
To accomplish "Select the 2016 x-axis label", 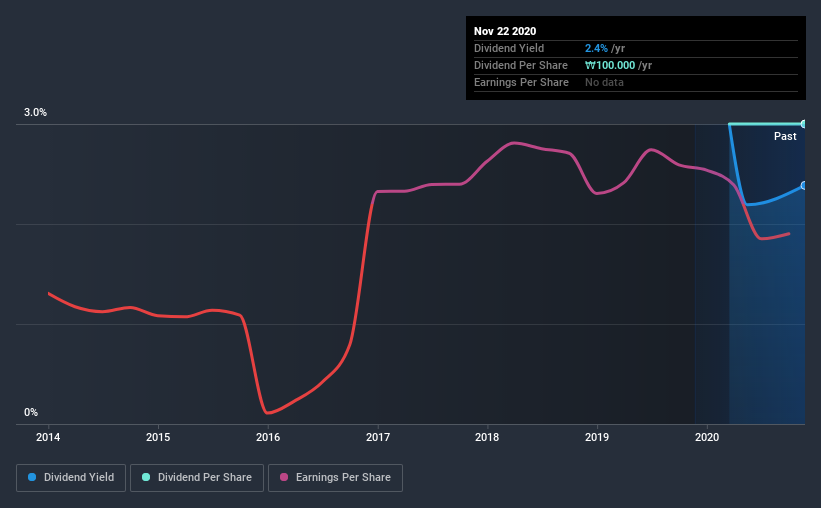I will [x=268, y=437].
